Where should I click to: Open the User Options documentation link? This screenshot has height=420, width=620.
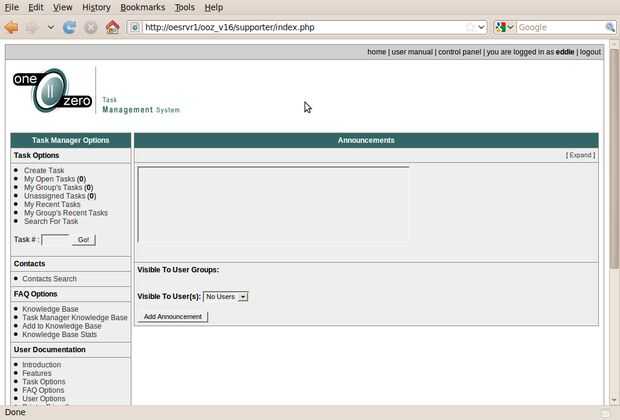pyautogui.click(x=43, y=399)
